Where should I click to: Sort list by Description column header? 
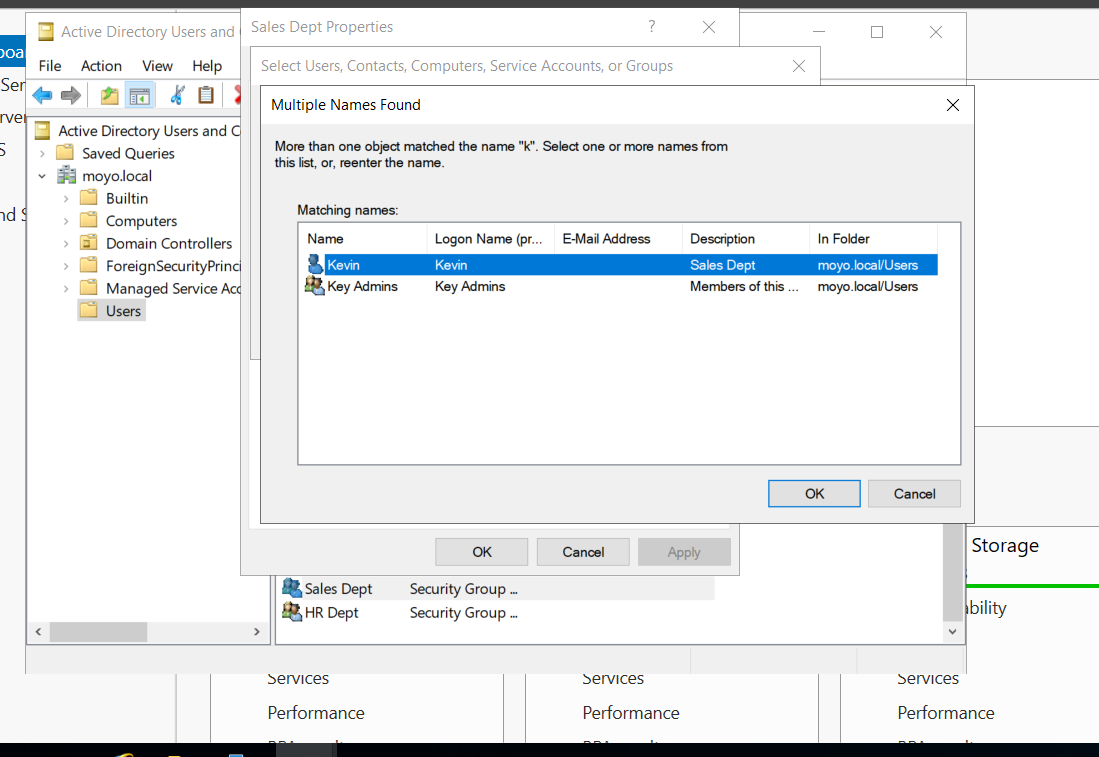tap(745, 239)
